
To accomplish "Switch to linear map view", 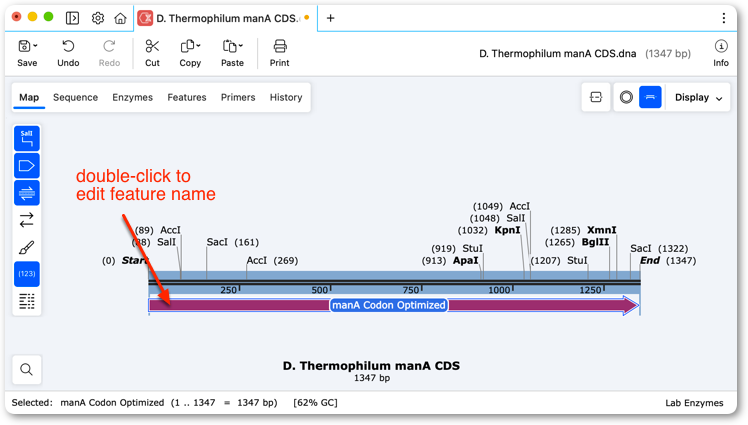I will (650, 97).
